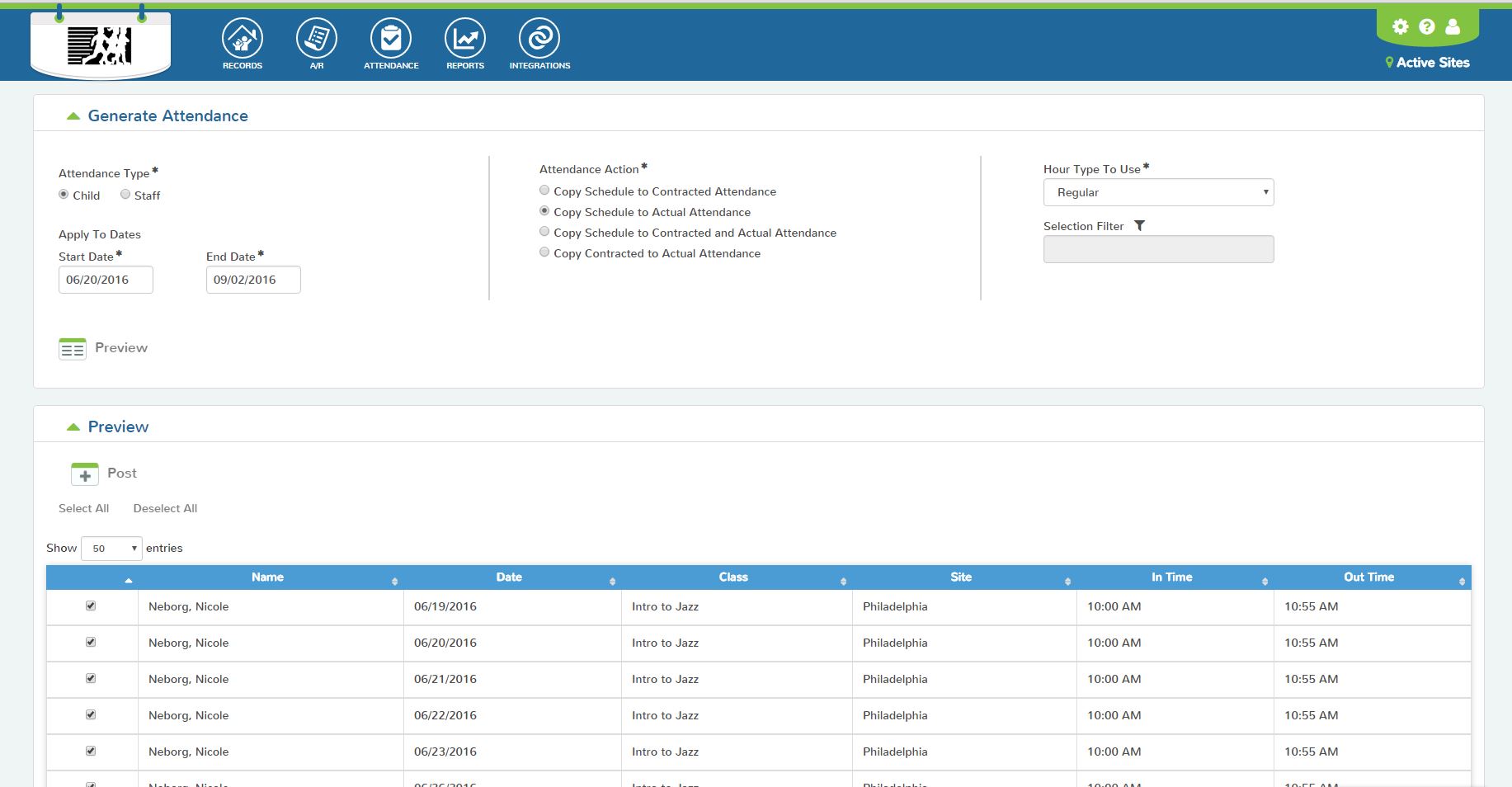Sort table by Site column
The height and width of the screenshot is (787, 1512).
[x=964, y=577]
